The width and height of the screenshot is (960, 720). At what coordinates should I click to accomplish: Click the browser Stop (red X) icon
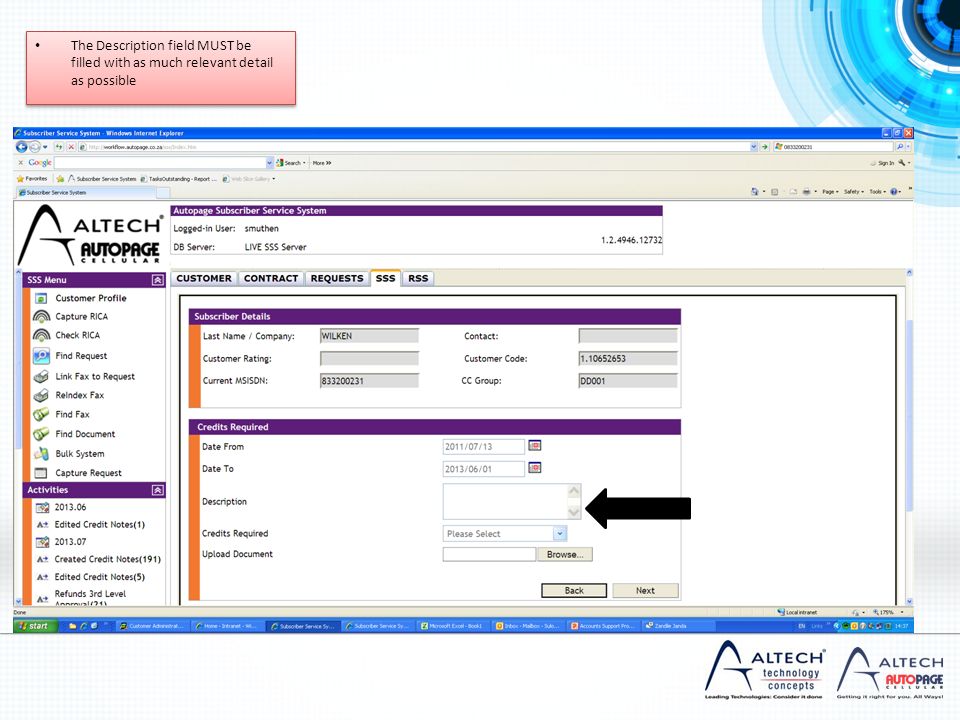[x=71, y=147]
